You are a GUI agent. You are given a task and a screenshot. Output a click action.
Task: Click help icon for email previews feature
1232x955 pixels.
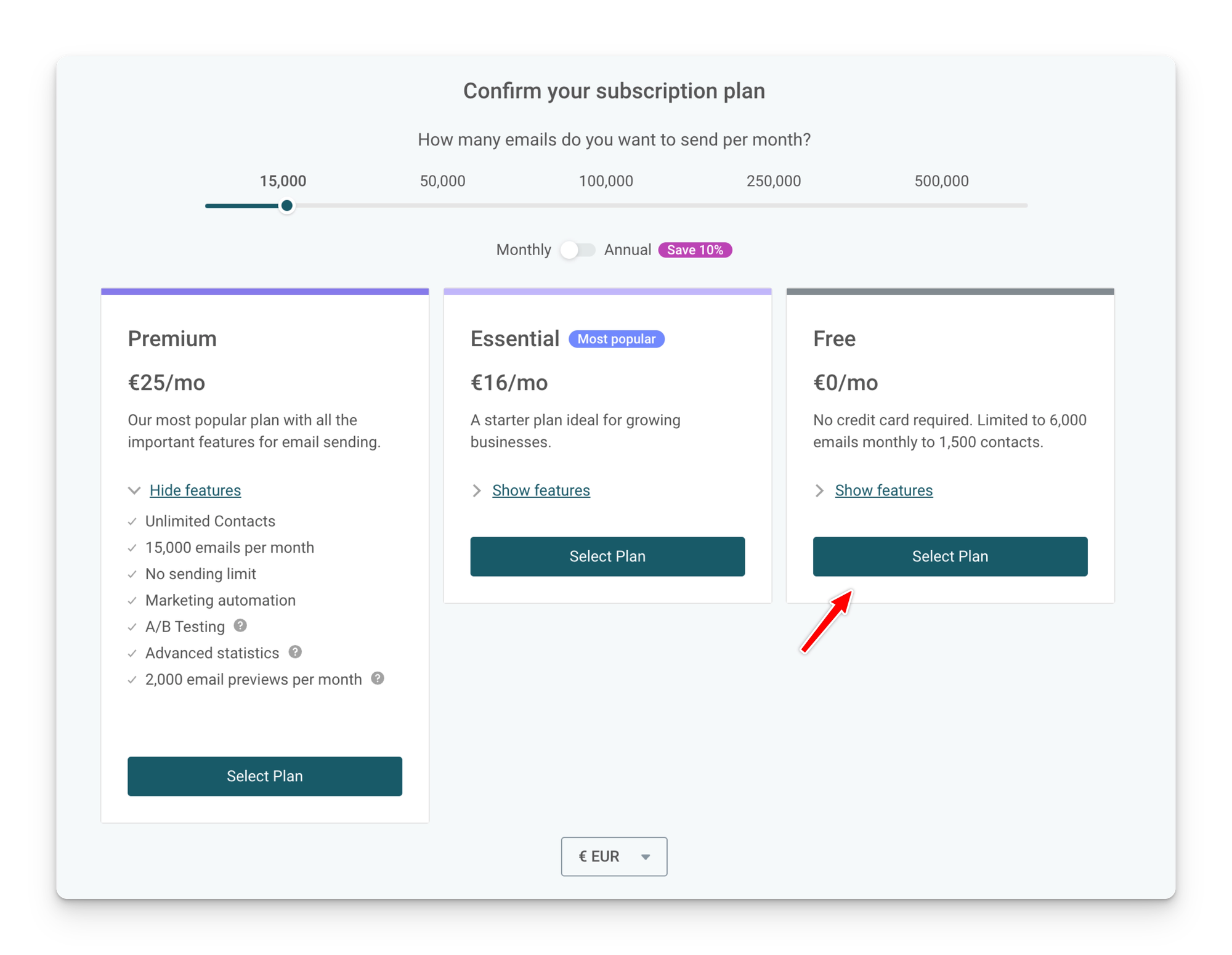point(378,678)
